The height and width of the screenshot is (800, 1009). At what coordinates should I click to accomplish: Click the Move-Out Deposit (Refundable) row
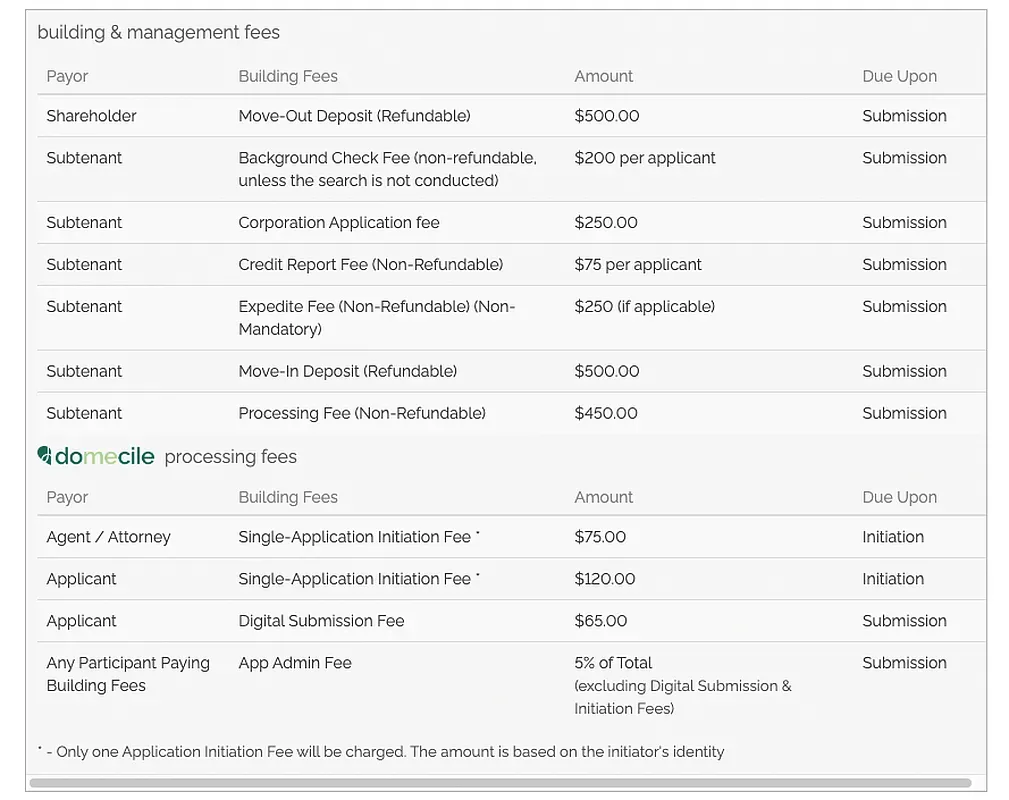pyautogui.click(x=354, y=116)
